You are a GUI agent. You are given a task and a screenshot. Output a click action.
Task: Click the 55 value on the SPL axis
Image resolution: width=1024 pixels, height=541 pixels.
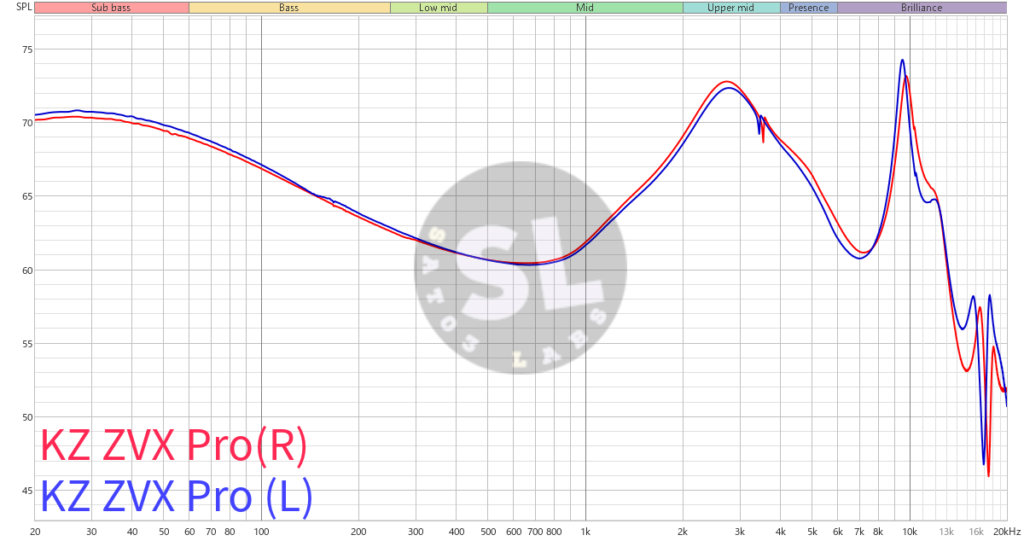(26, 344)
